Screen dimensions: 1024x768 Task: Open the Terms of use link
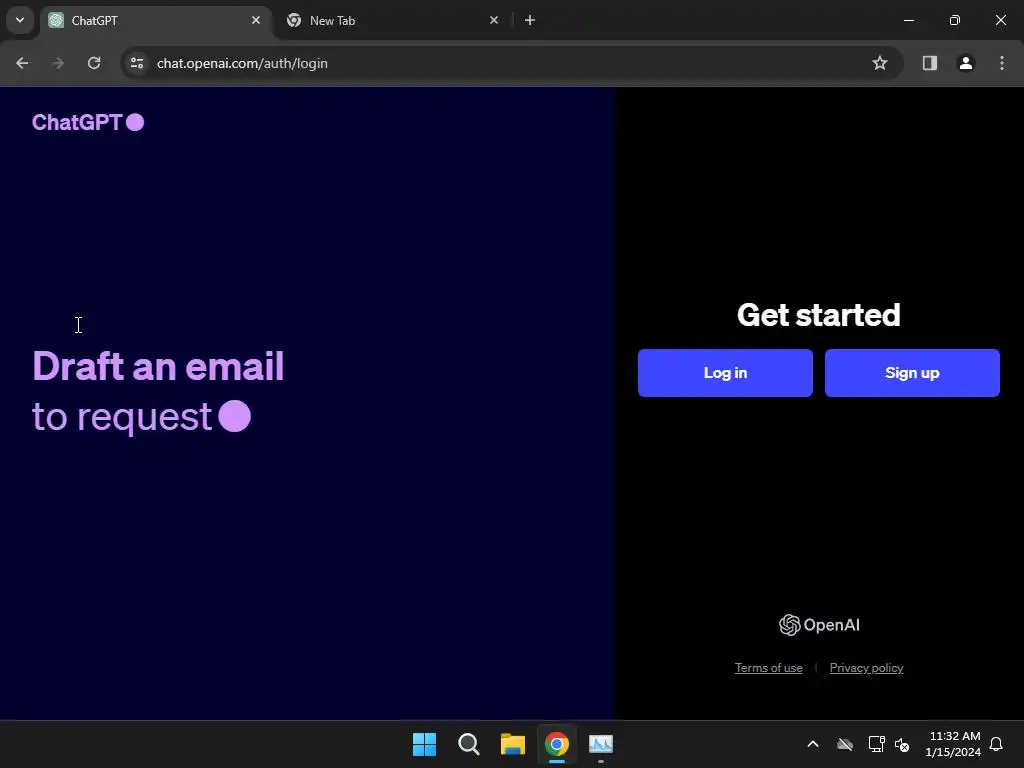[x=769, y=667]
